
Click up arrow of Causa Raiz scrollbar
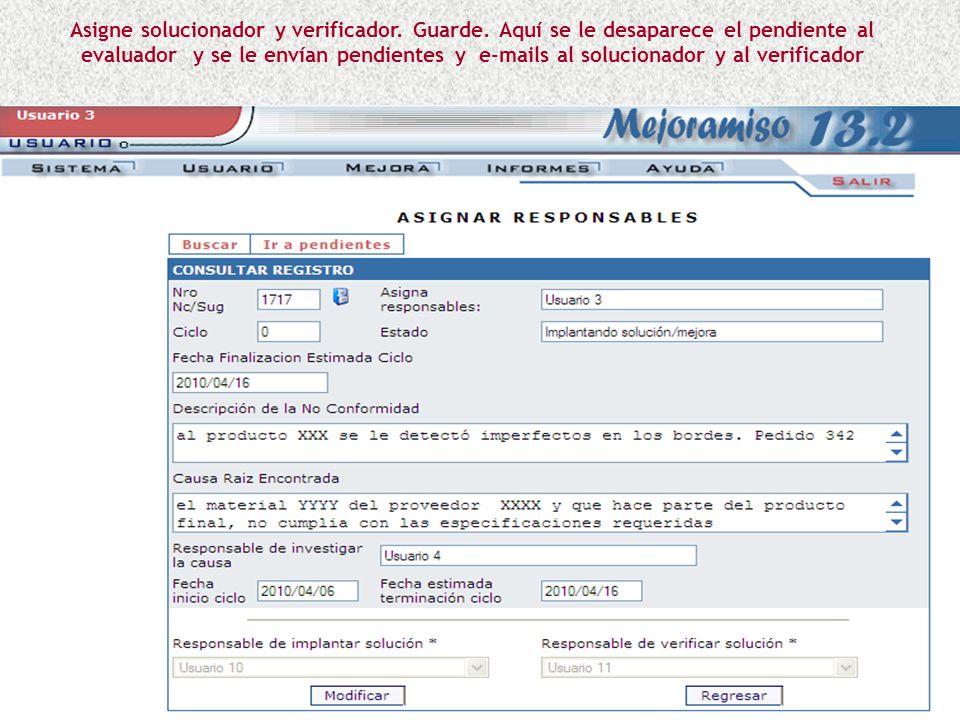pyautogui.click(x=896, y=503)
